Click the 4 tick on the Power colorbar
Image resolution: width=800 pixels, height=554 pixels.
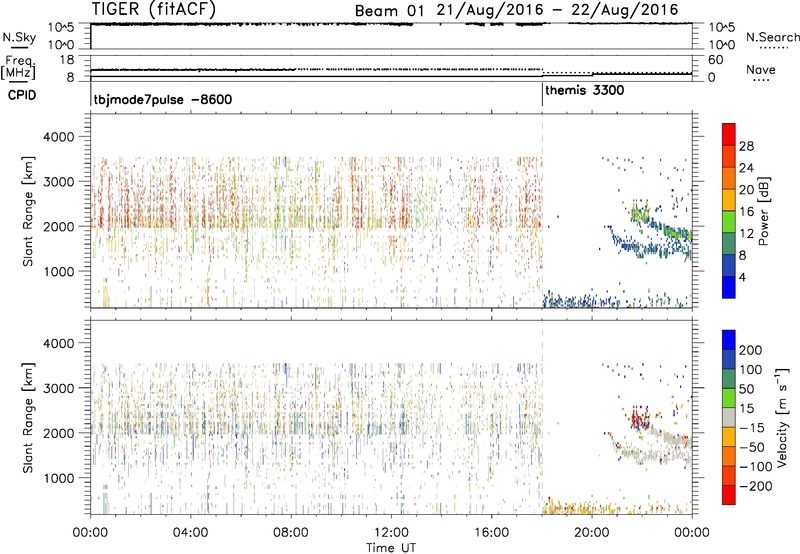[x=743, y=276]
